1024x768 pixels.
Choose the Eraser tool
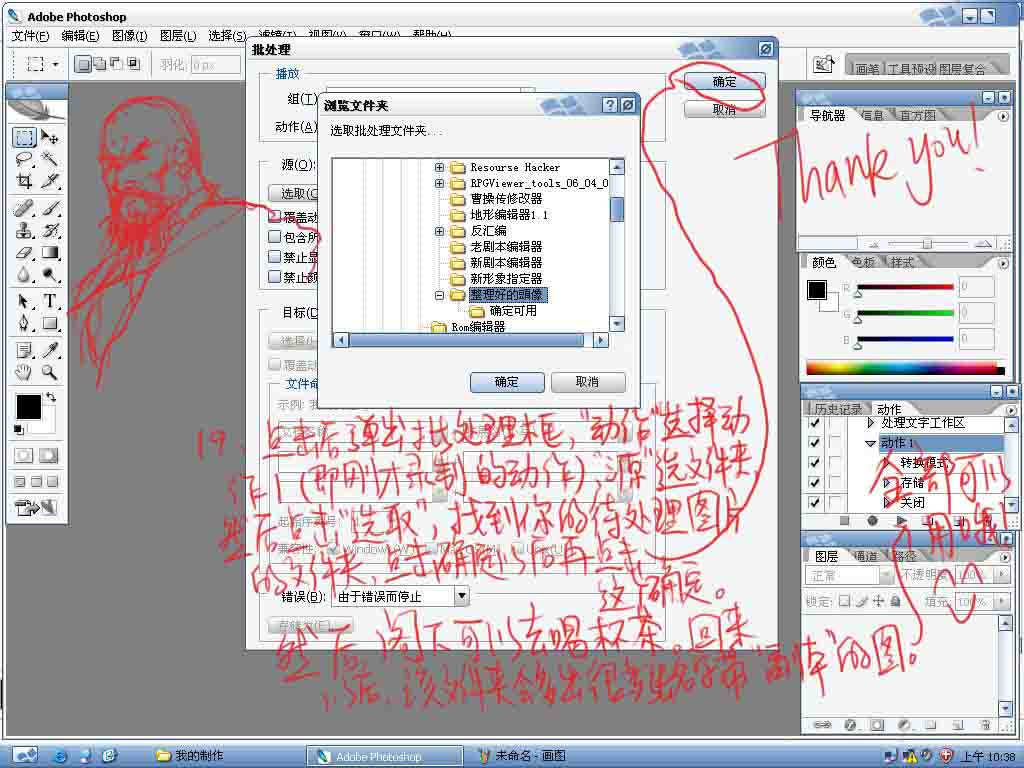24,253
